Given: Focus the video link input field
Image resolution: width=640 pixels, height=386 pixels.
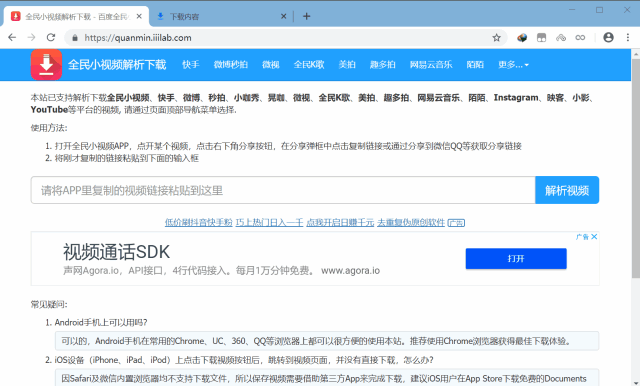Looking at the screenshot, I should coord(283,190).
